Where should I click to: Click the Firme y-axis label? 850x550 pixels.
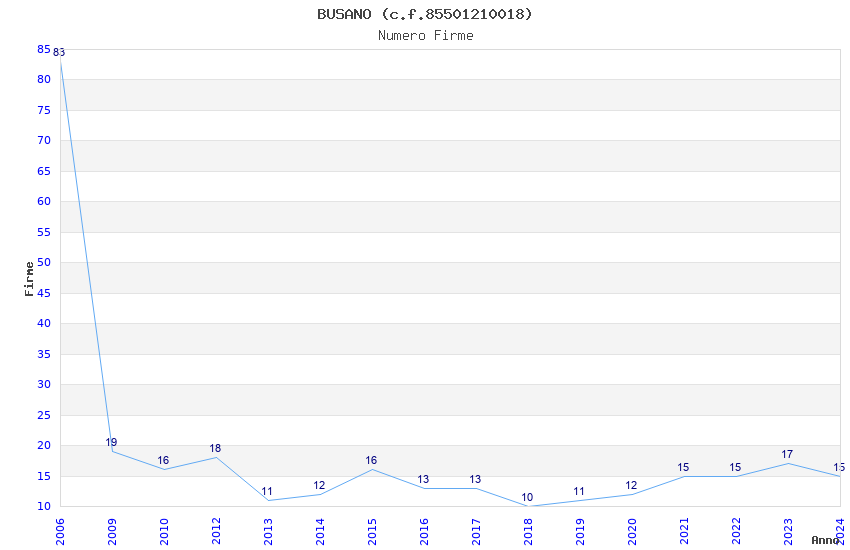29,279
